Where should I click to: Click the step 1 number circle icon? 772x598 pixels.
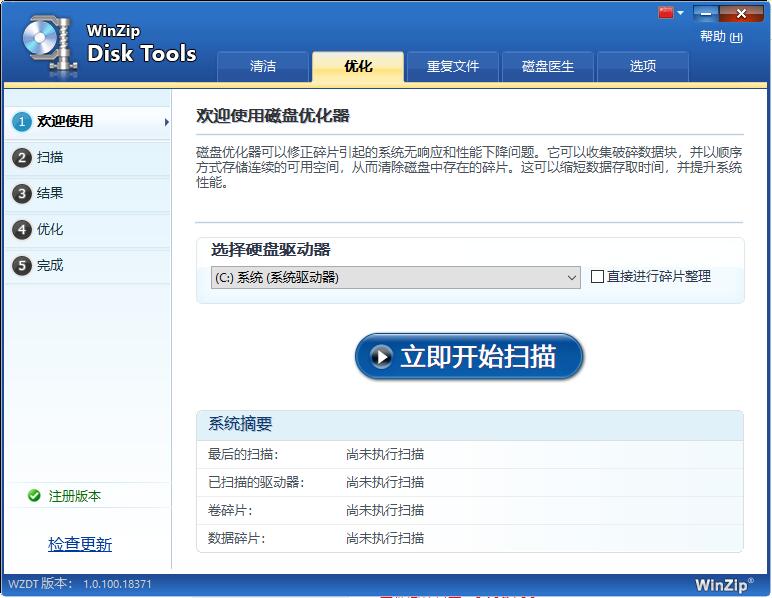(22, 122)
